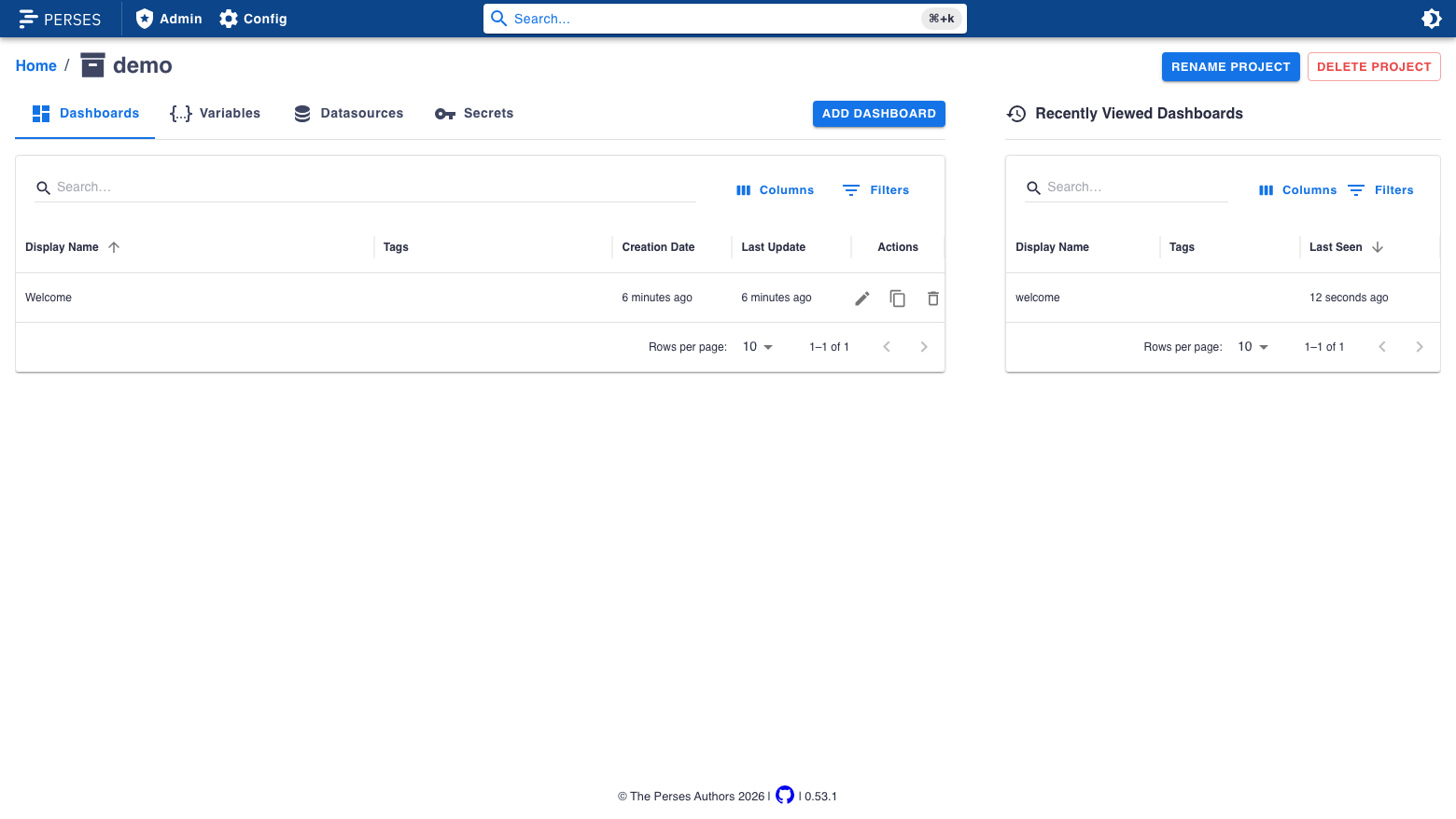Screen dimensions: 1456x819
Task: Click the ⌘+k shortcut badge
Action: 941,19
